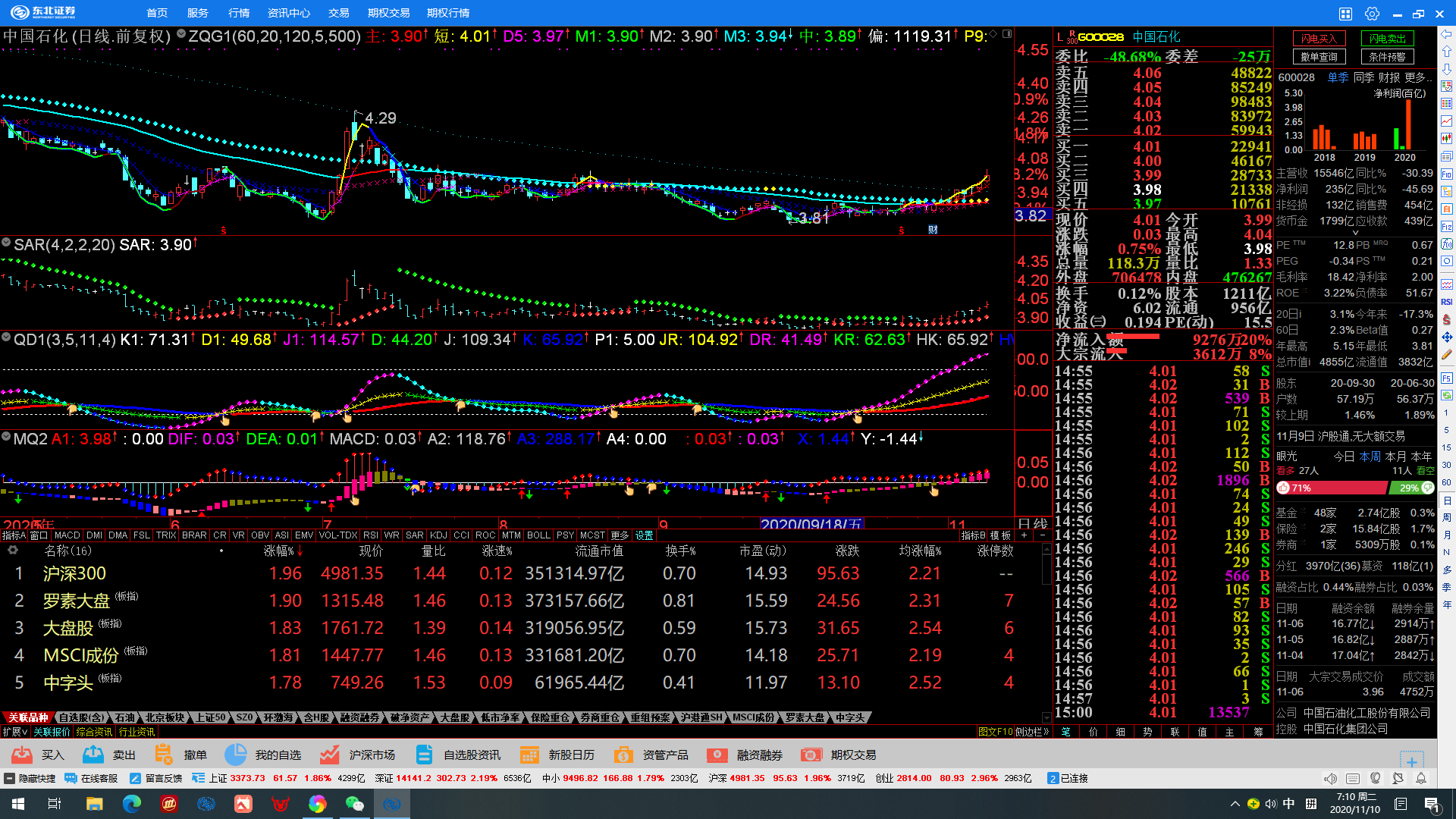This screenshot has height=819, width=1456.
Task: Click the left back arrow sidebar icon
Action: click(x=1447, y=34)
